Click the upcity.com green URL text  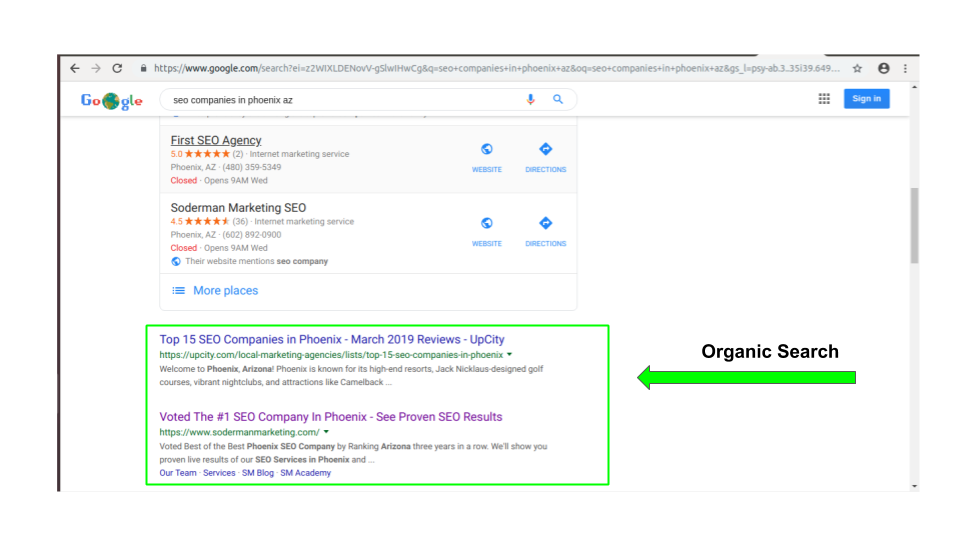point(331,354)
